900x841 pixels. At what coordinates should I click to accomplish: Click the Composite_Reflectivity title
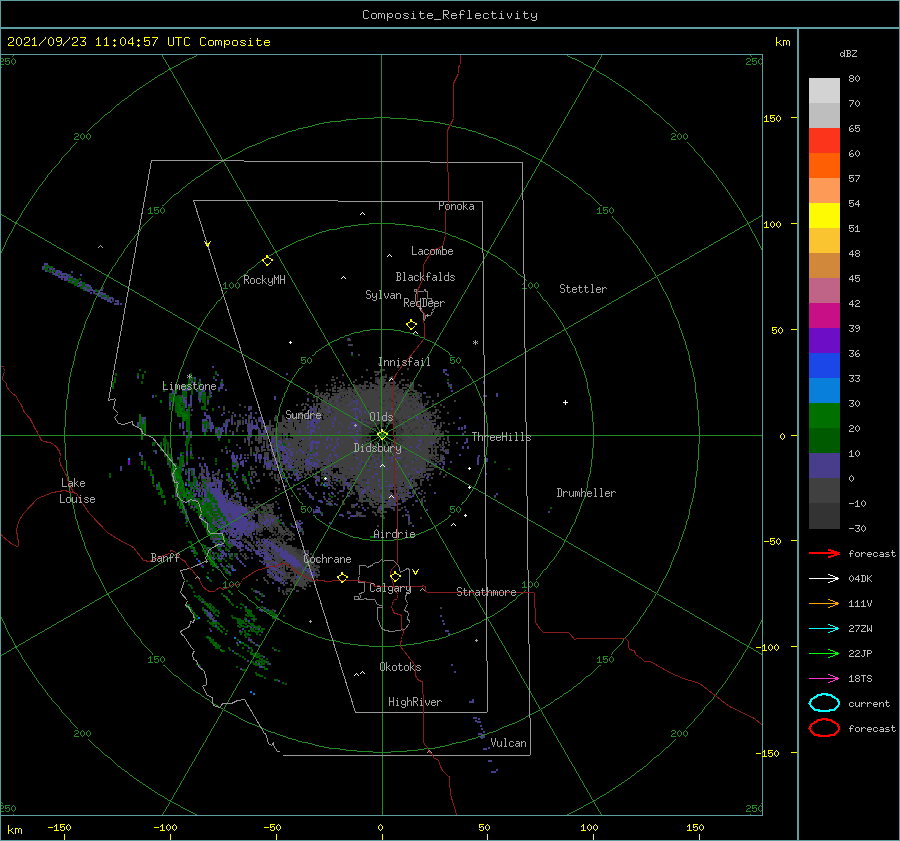point(449,15)
